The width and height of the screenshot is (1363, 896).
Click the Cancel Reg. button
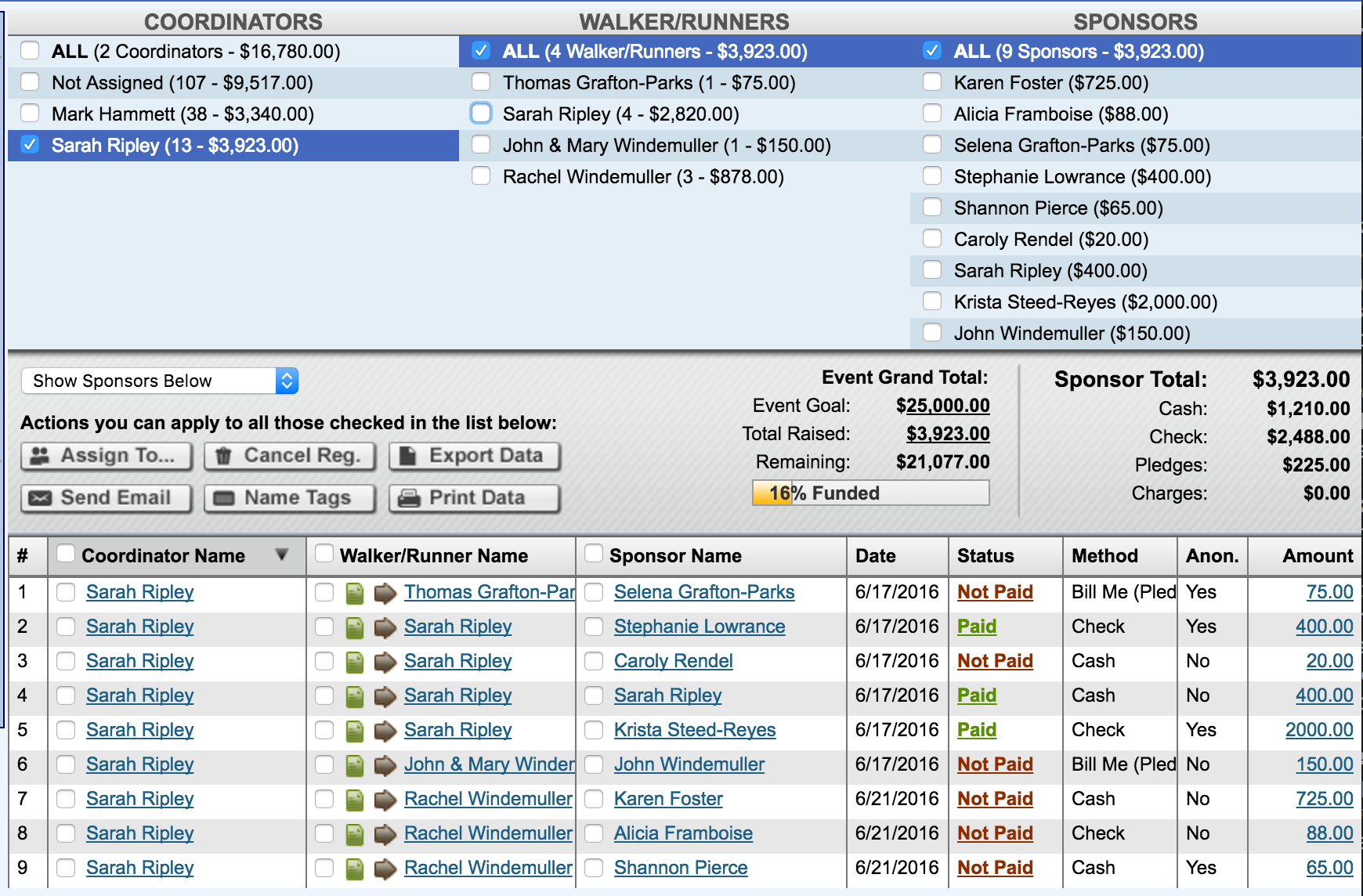[290, 456]
